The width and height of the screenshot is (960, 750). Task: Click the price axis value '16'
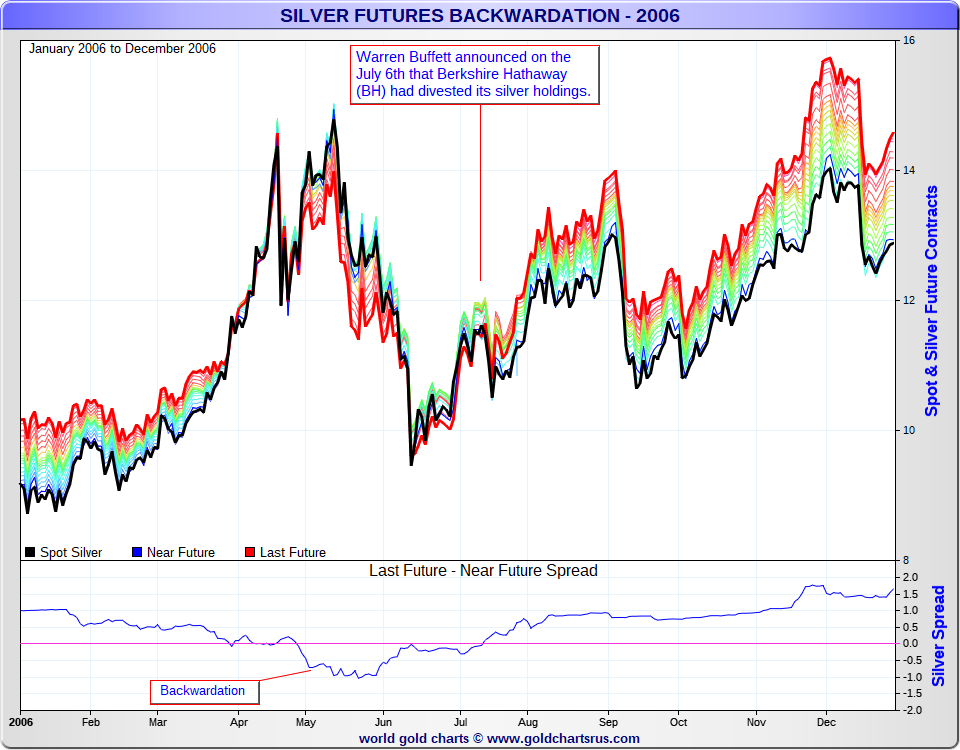tap(909, 40)
